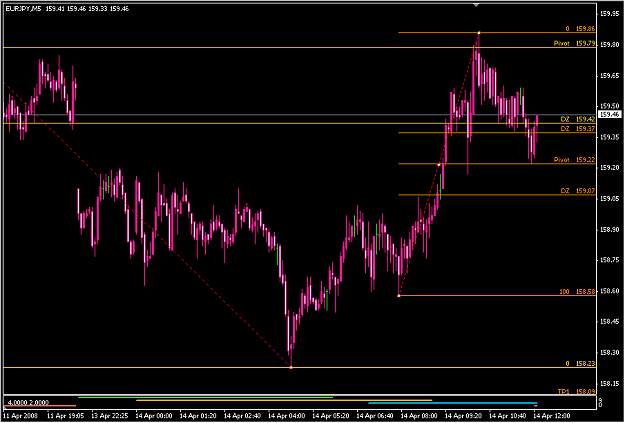Click the 159.65 price scale value

(x=609, y=75)
